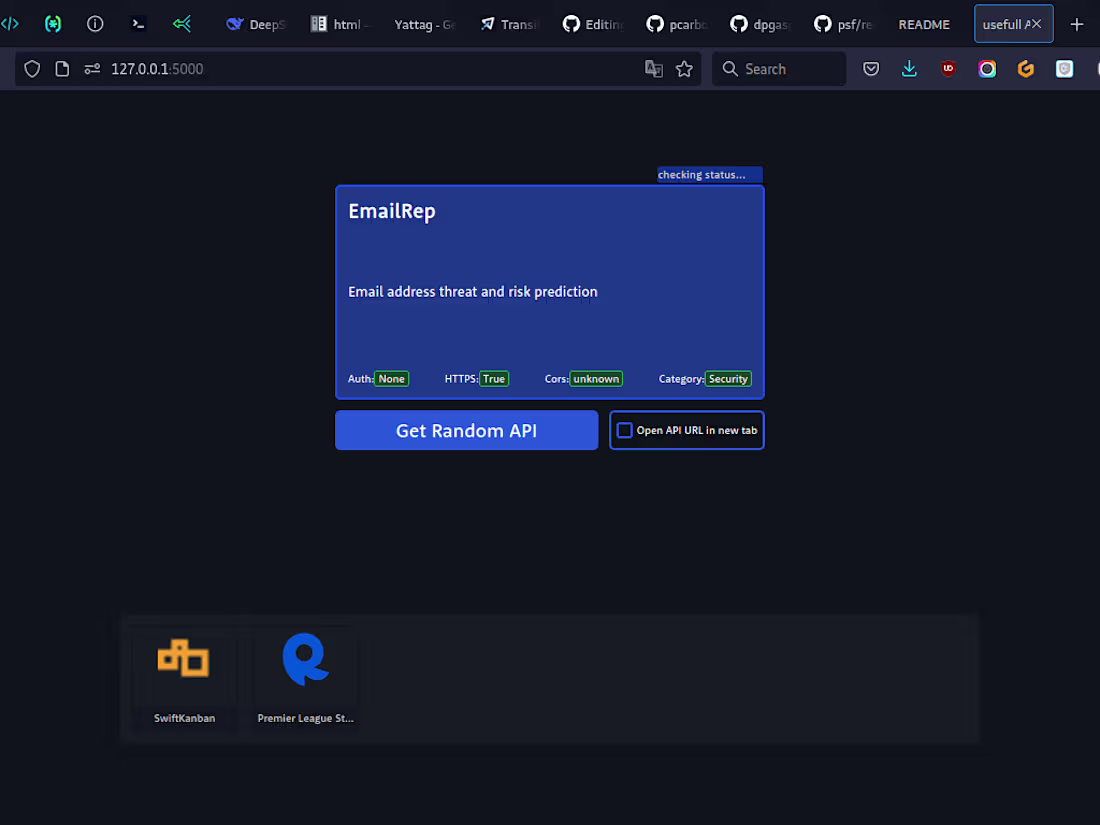Bookmark this page with the star icon
This screenshot has width=1100, height=825.
point(685,69)
